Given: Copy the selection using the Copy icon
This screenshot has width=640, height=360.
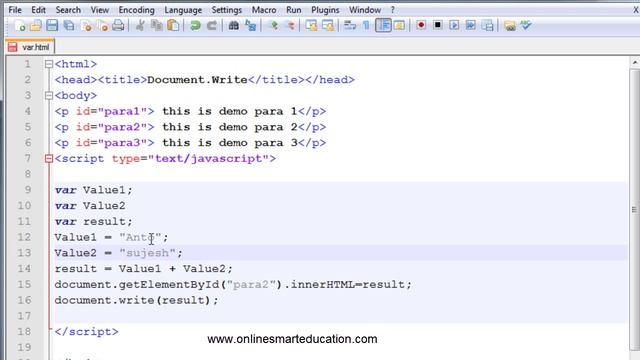Looking at the screenshot, I should (157, 26).
